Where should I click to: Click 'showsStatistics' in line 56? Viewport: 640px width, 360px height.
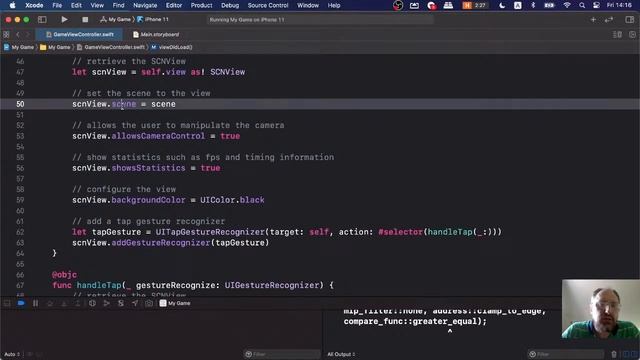[x=149, y=168]
